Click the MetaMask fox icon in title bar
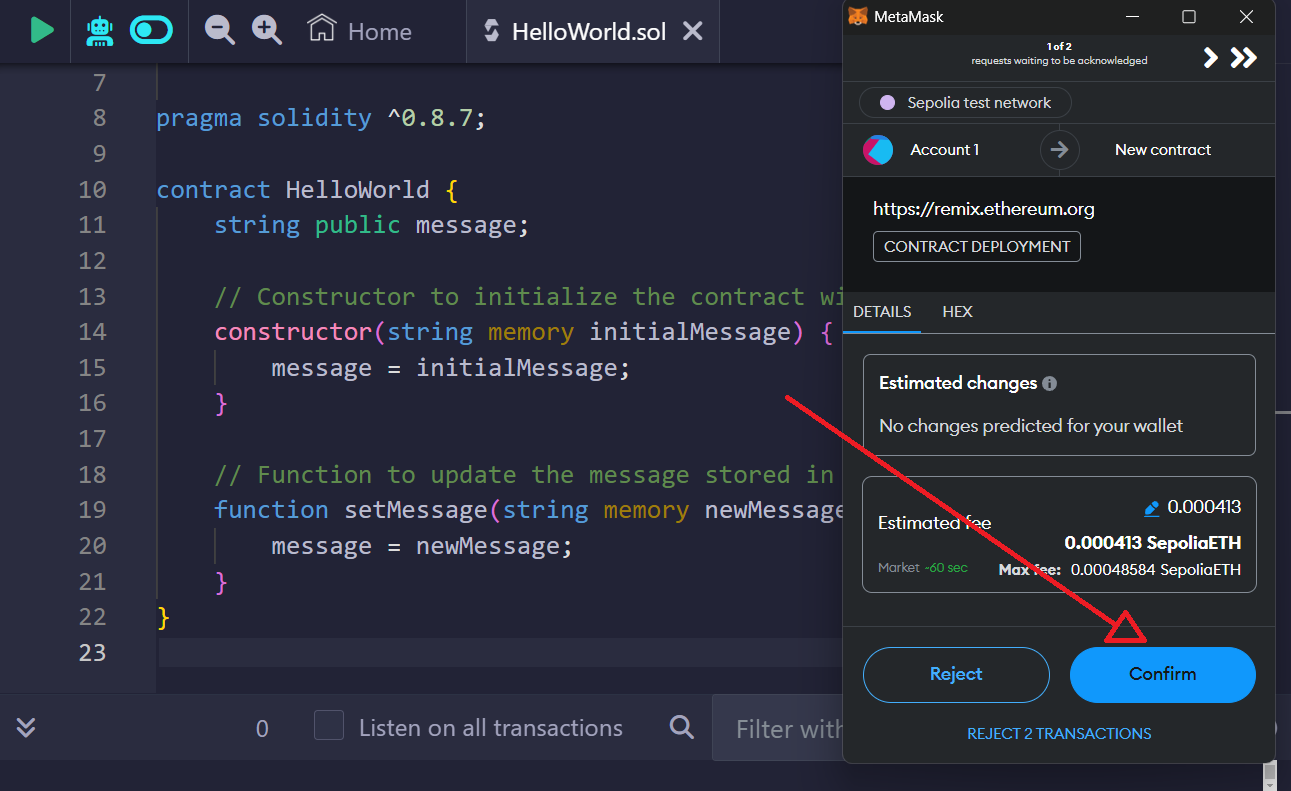The image size is (1291, 791). 858,16
